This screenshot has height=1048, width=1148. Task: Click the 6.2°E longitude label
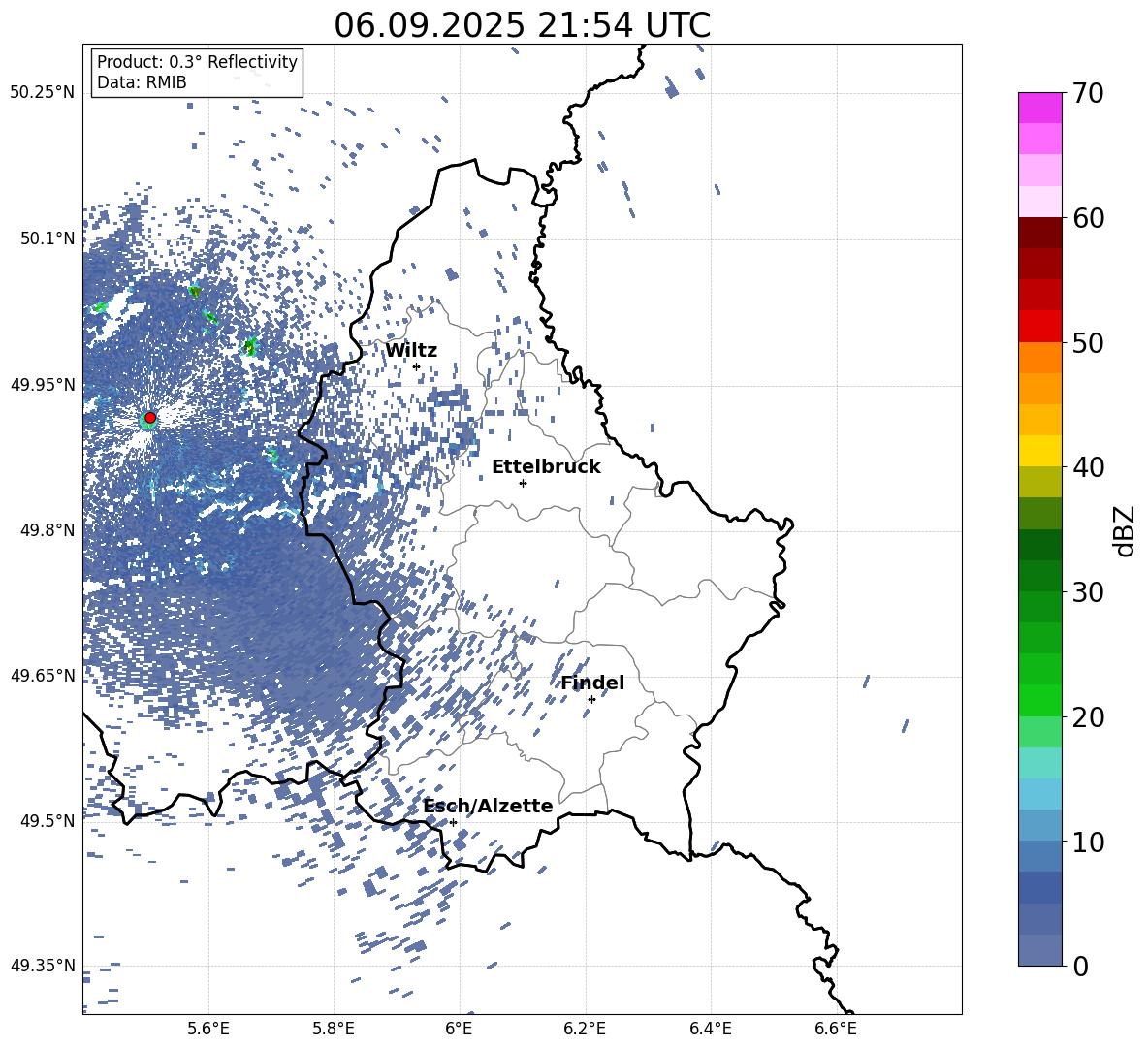[585, 1029]
